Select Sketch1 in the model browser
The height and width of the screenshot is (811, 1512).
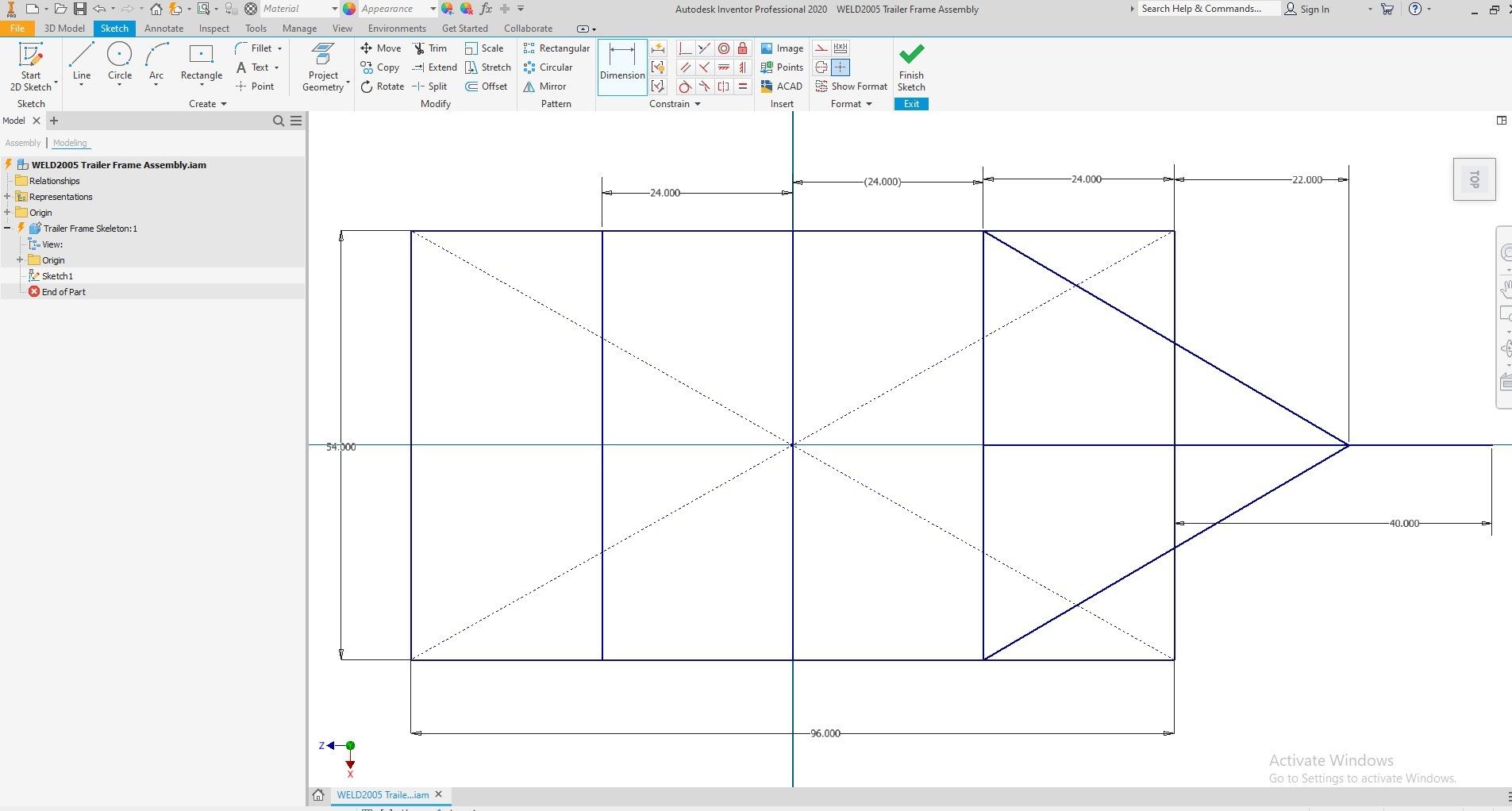click(x=56, y=275)
